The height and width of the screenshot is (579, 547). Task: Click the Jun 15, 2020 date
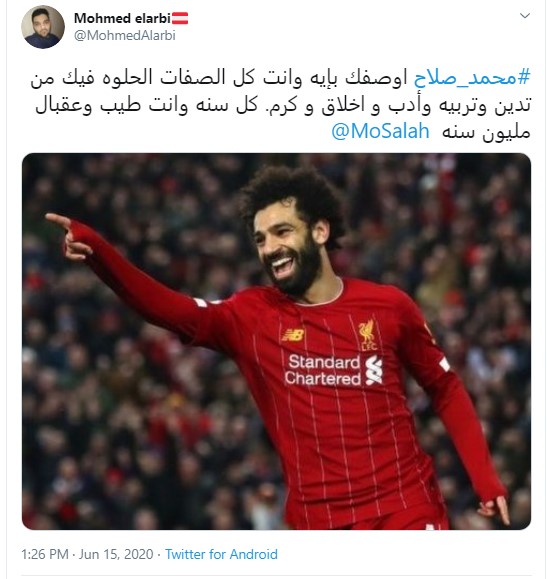point(116,554)
